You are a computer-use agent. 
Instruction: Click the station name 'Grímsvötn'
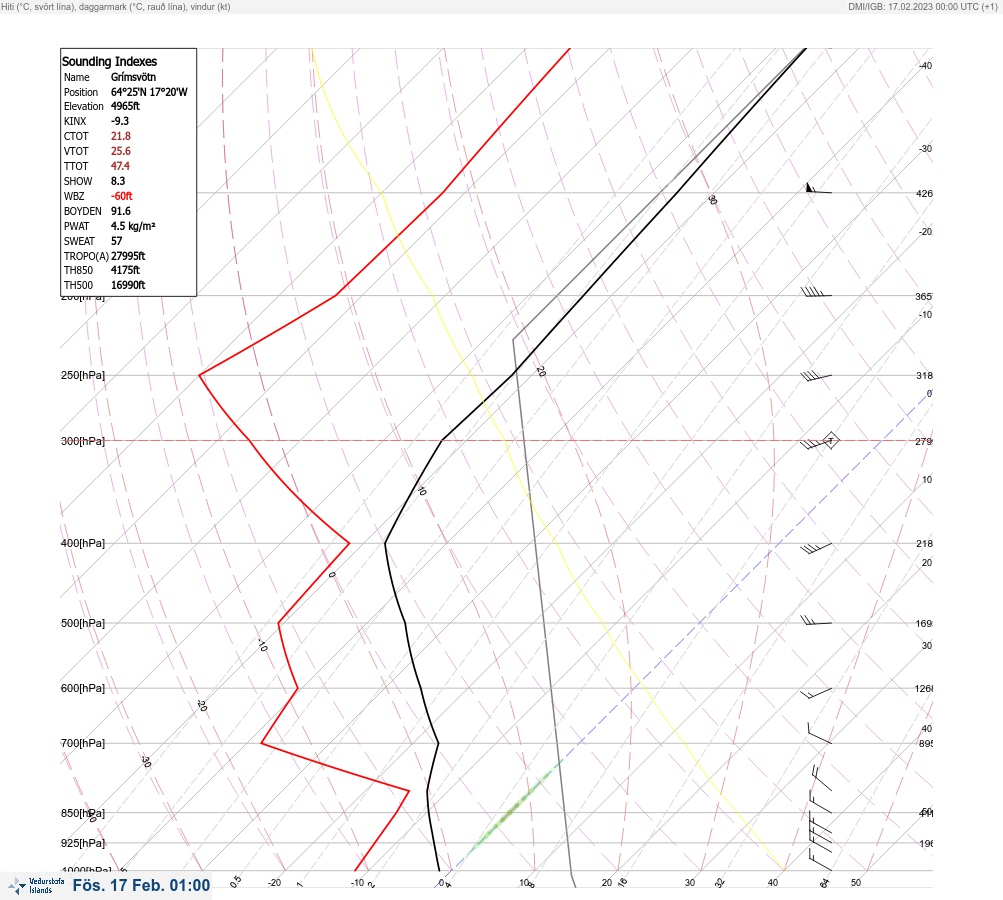[x=134, y=77]
